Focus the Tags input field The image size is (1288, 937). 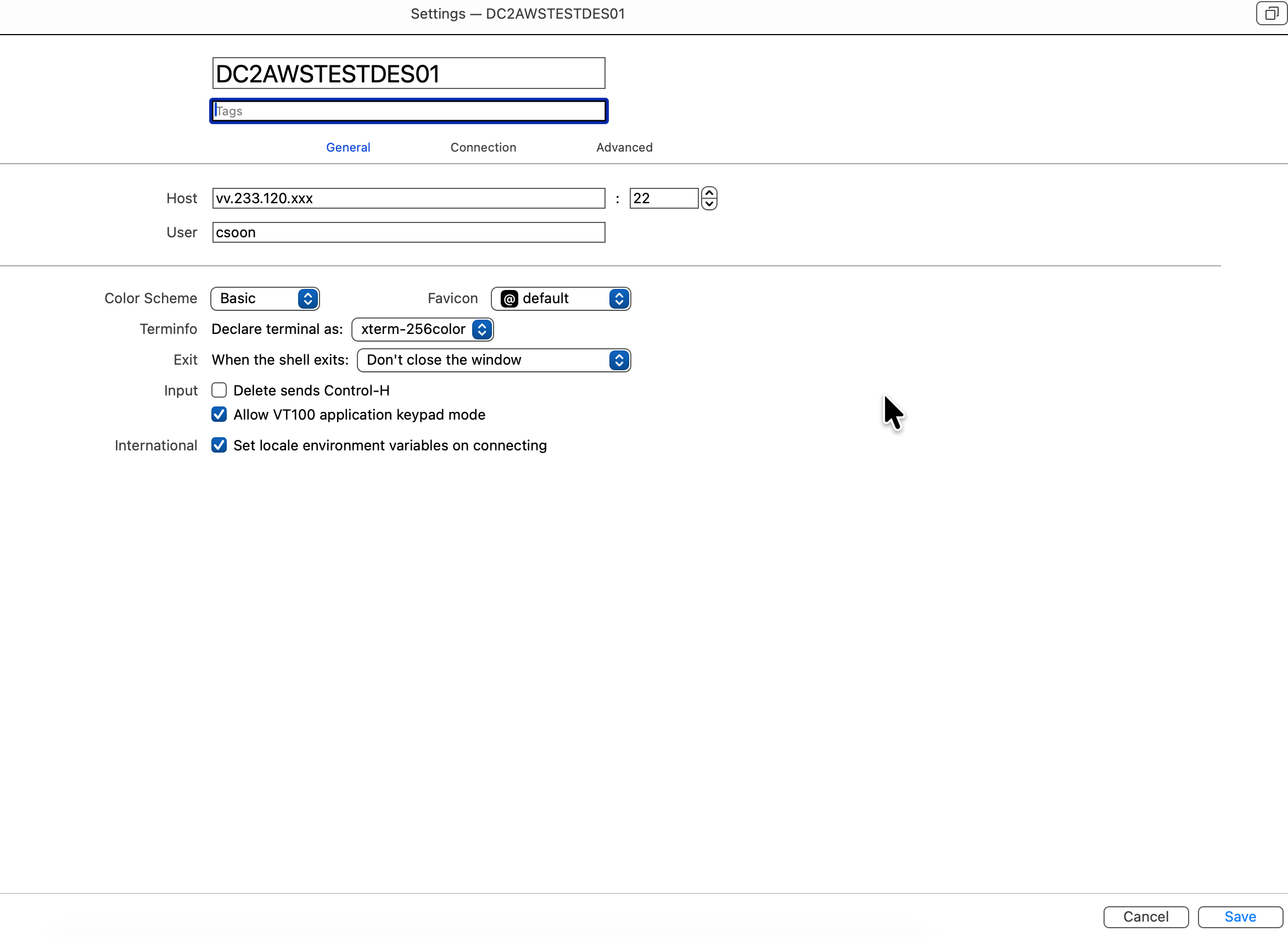(408, 111)
